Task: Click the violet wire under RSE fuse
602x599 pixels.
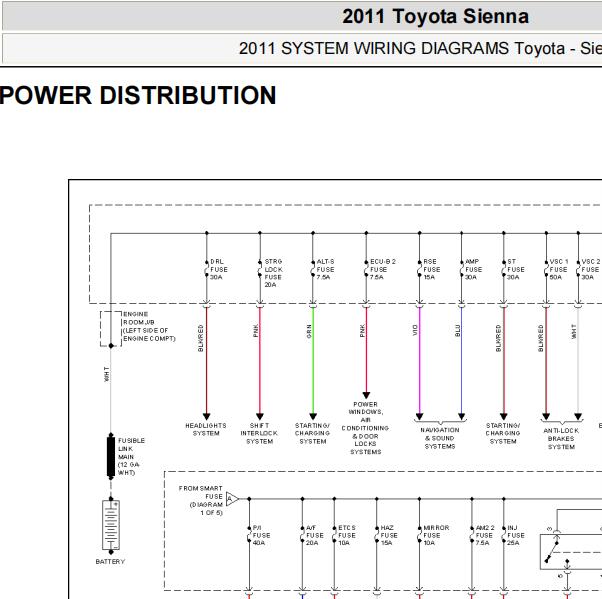Action: tap(420, 361)
